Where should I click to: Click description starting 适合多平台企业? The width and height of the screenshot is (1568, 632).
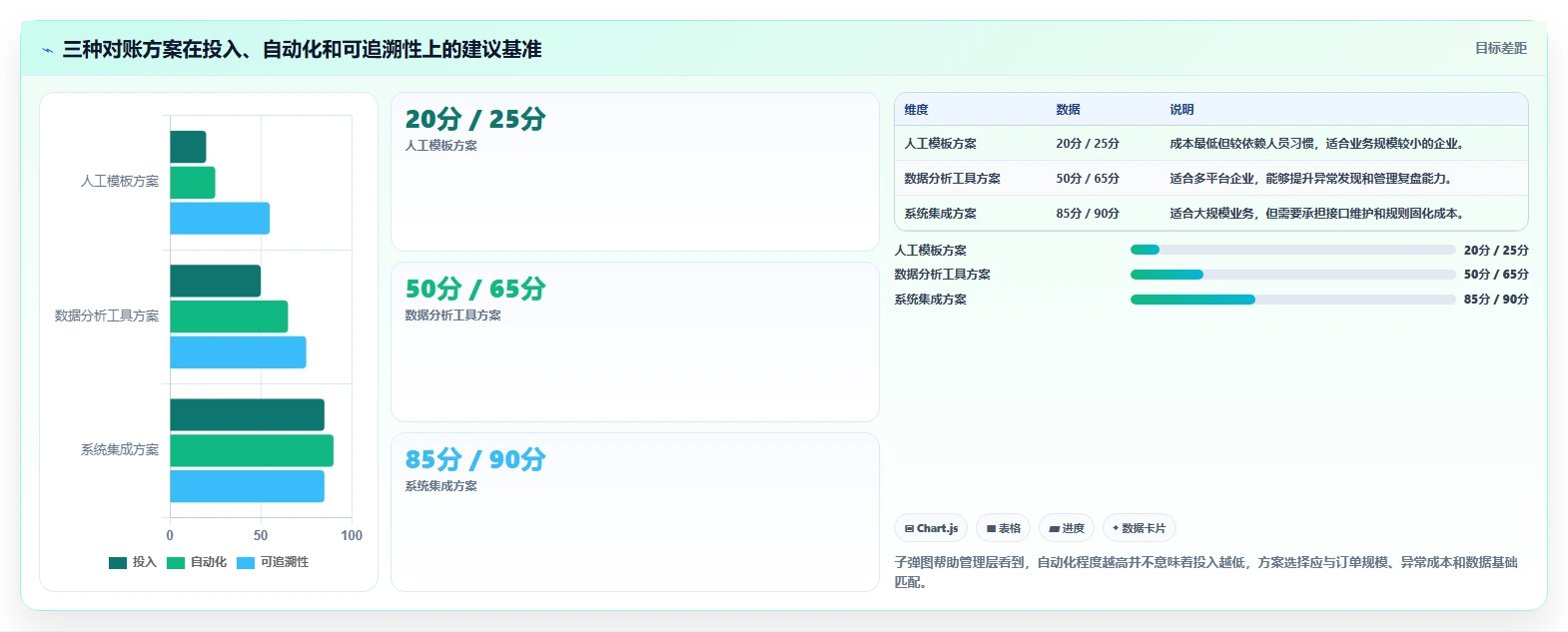click(x=1313, y=179)
